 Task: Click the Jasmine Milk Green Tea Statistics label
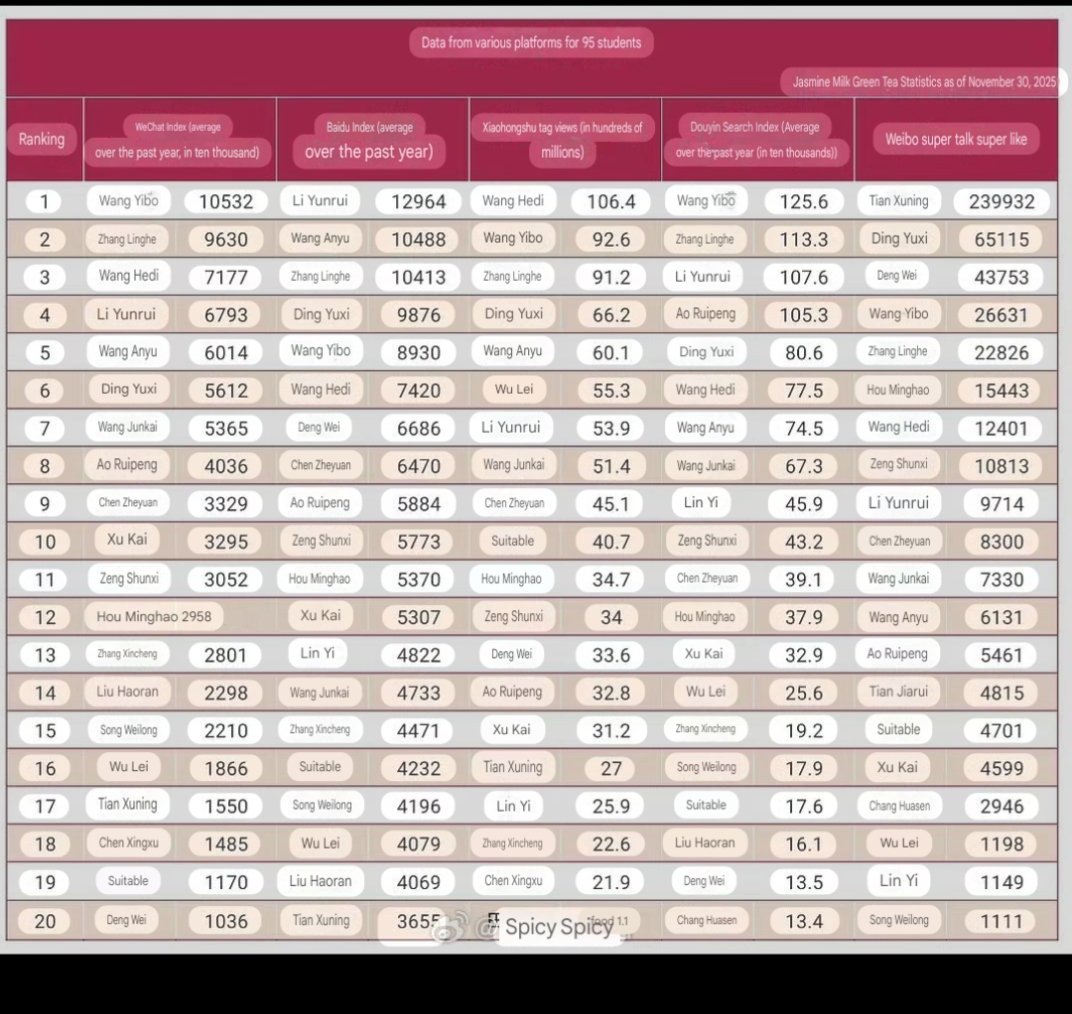[918, 81]
